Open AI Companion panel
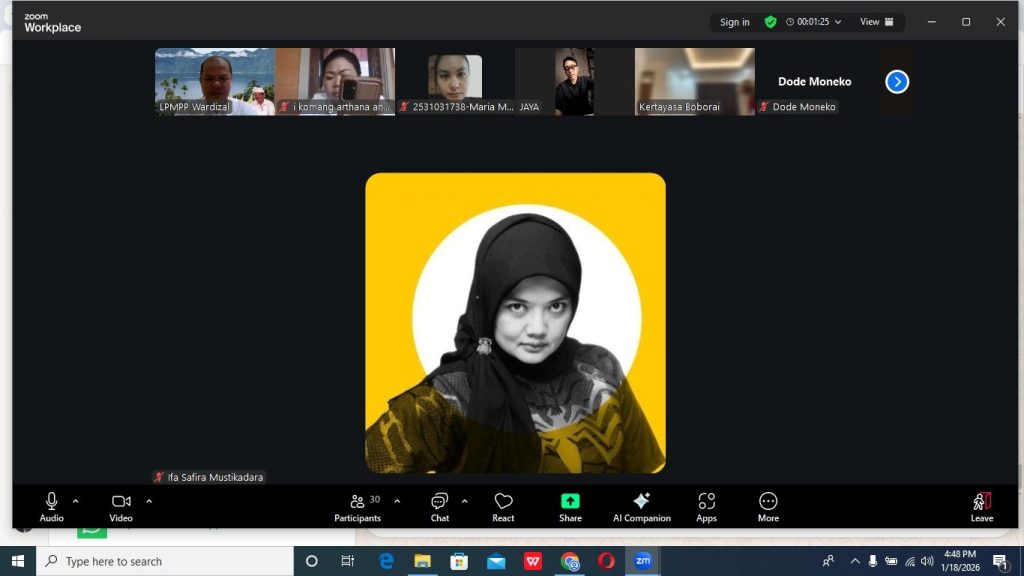1024x576 pixels. [641, 506]
